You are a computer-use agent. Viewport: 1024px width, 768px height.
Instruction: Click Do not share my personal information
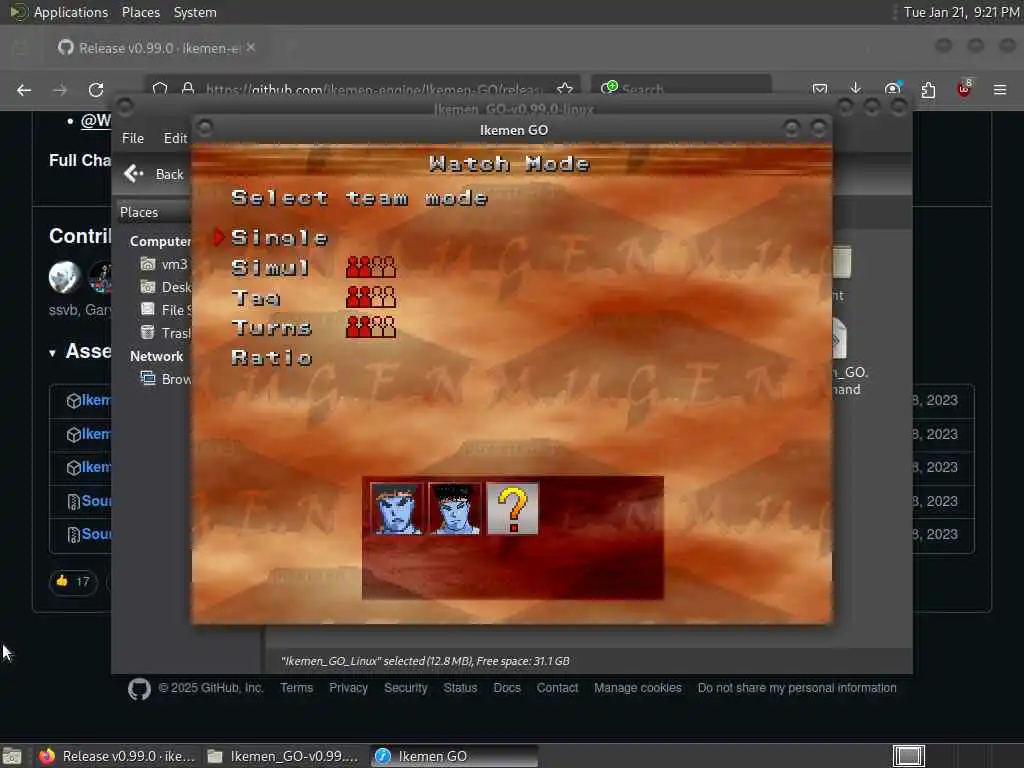(x=797, y=688)
